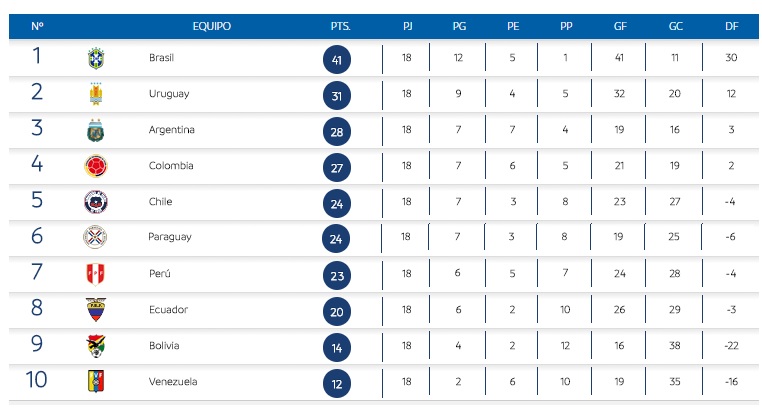This screenshot has width=762, height=408.
Task: Click the Uruguay team crest icon
Action: click(96, 94)
